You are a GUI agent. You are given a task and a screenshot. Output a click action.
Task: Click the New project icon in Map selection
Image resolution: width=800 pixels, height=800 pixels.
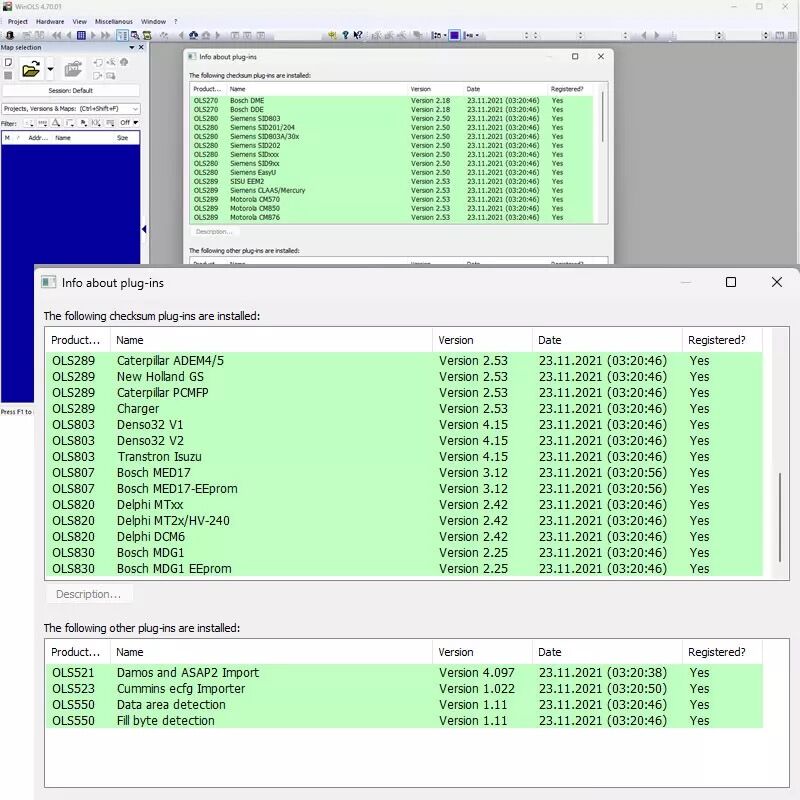pos(8,62)
